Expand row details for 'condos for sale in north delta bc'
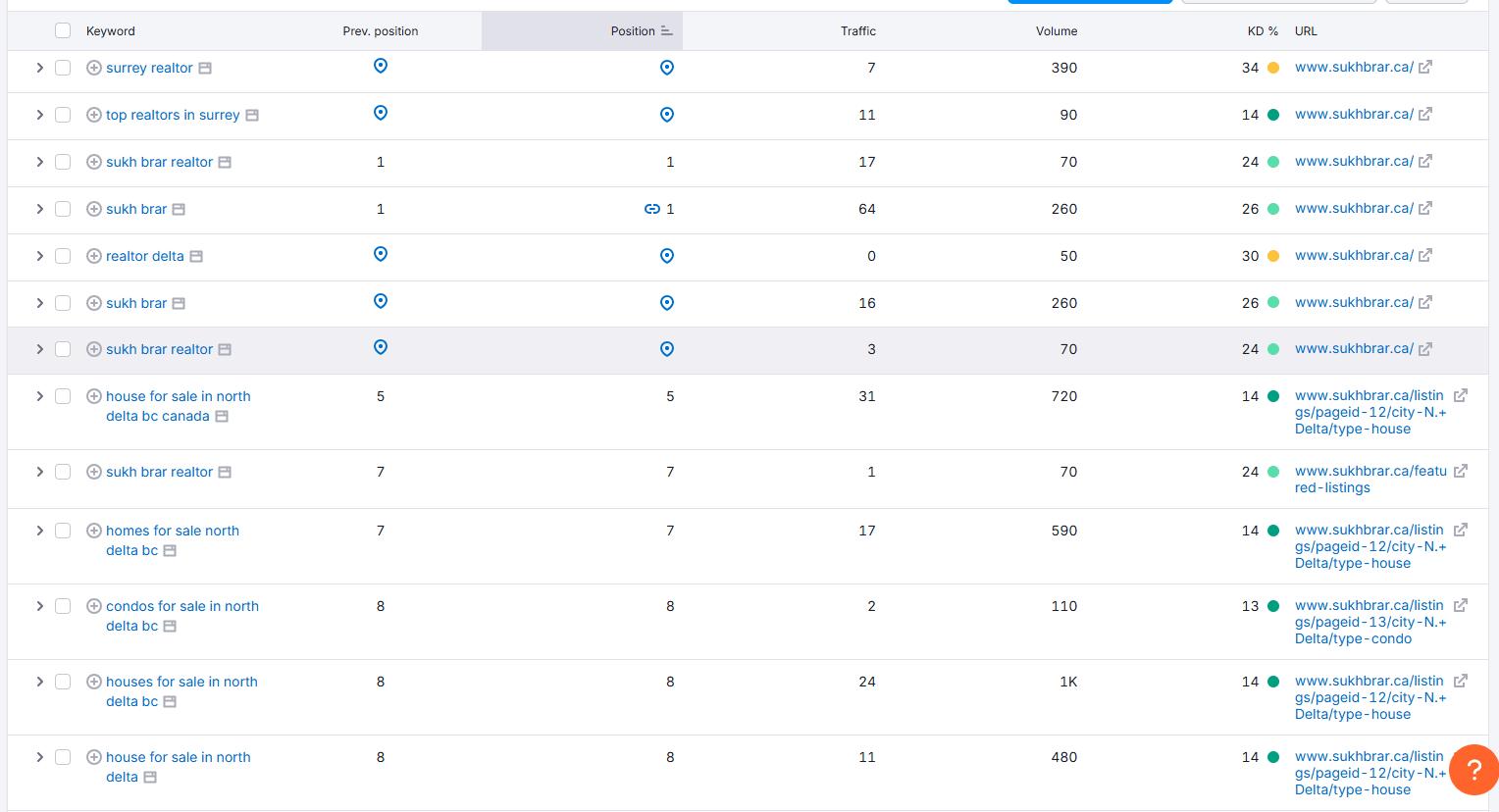 pyautogui.click(x=39, y=606)
